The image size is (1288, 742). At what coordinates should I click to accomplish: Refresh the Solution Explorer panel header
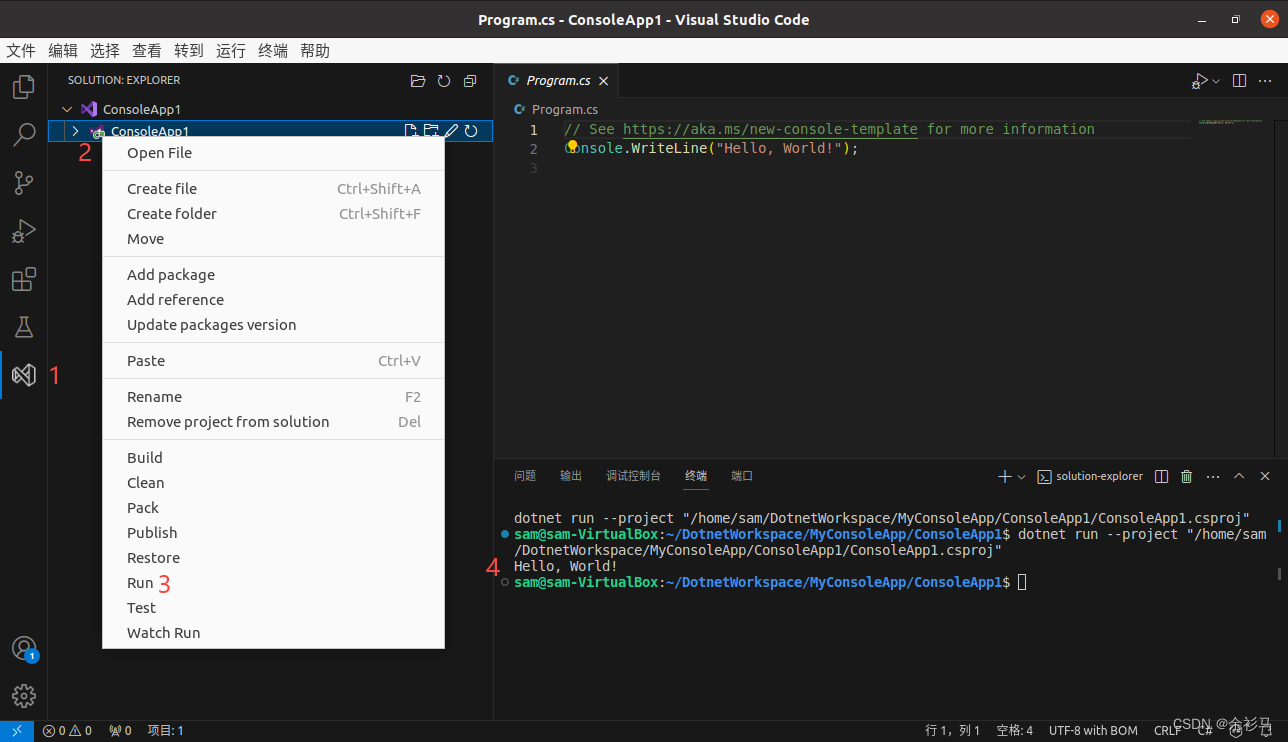click(444, 81)
